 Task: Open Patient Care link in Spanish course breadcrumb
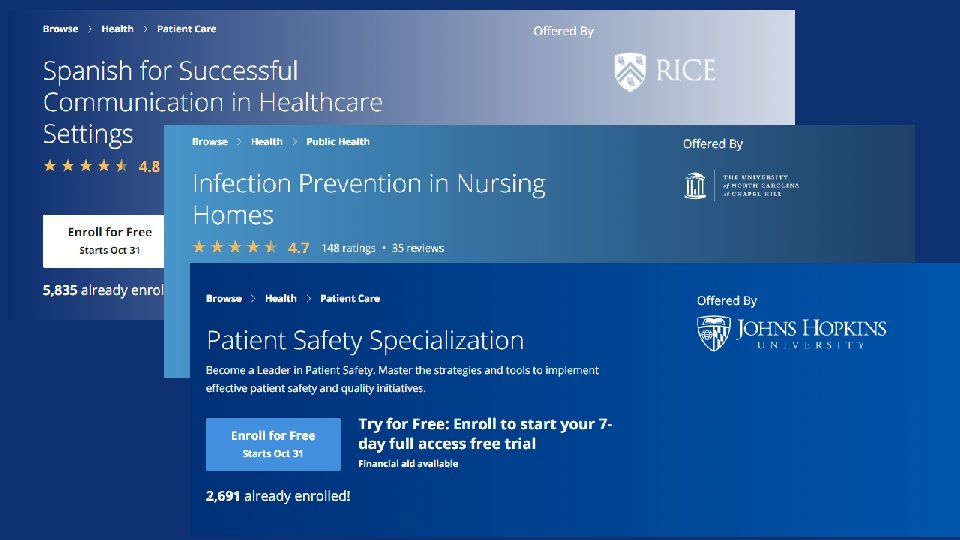(187, 29)
